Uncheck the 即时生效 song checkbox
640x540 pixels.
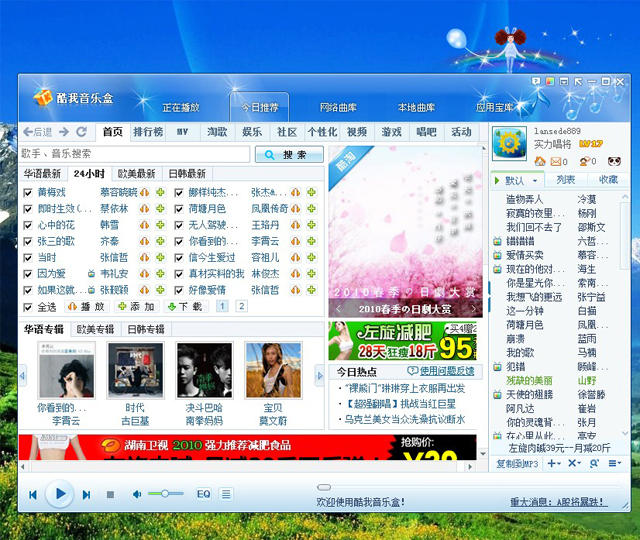pos(28,209)
